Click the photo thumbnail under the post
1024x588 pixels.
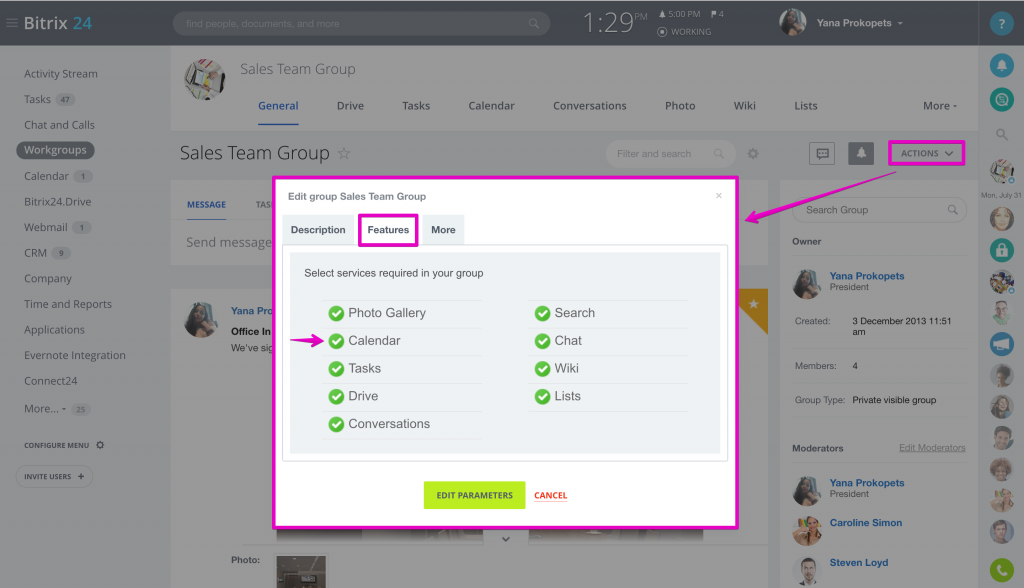tap(301, 571)
